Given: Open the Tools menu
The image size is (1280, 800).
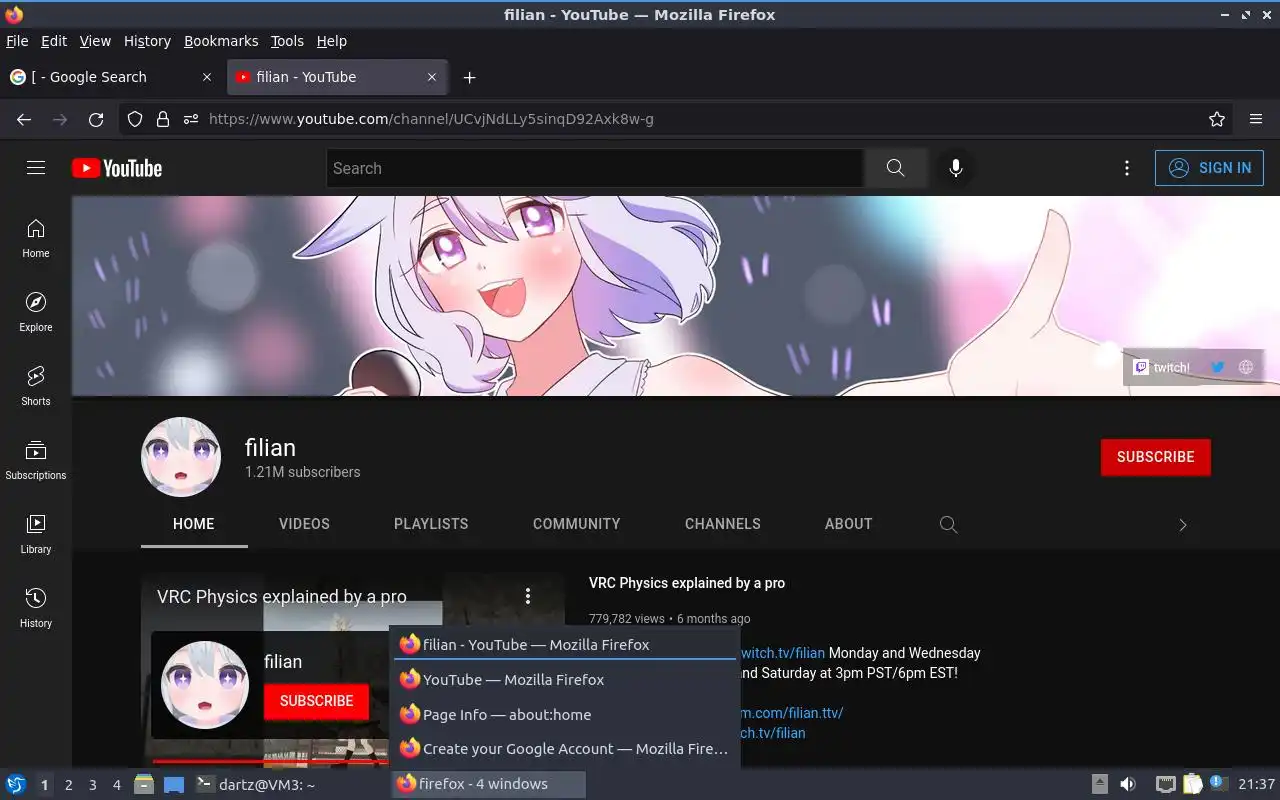Looking at the screenshot, I should click(x=287, y=41).
